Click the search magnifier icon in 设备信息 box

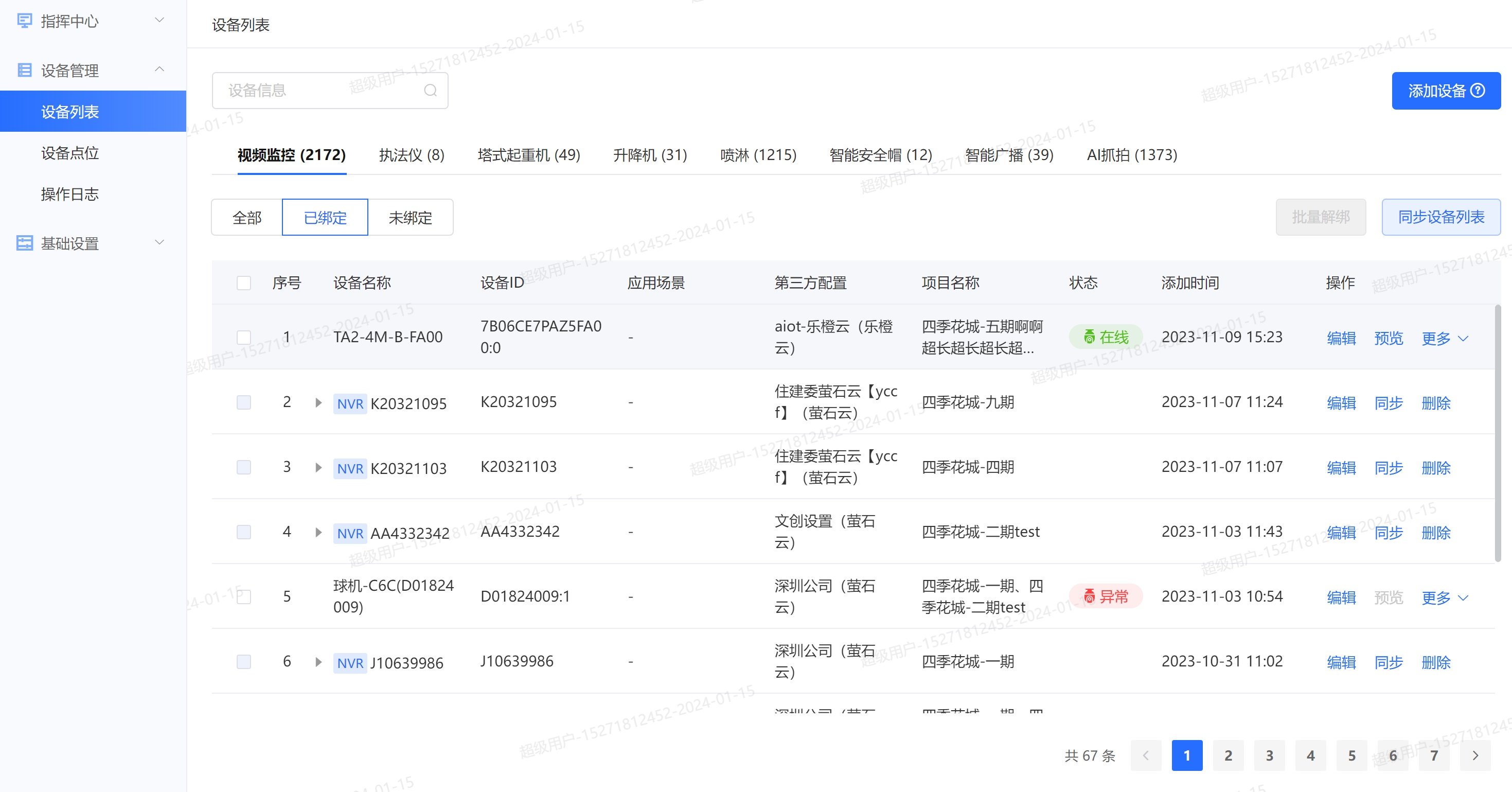430,91
